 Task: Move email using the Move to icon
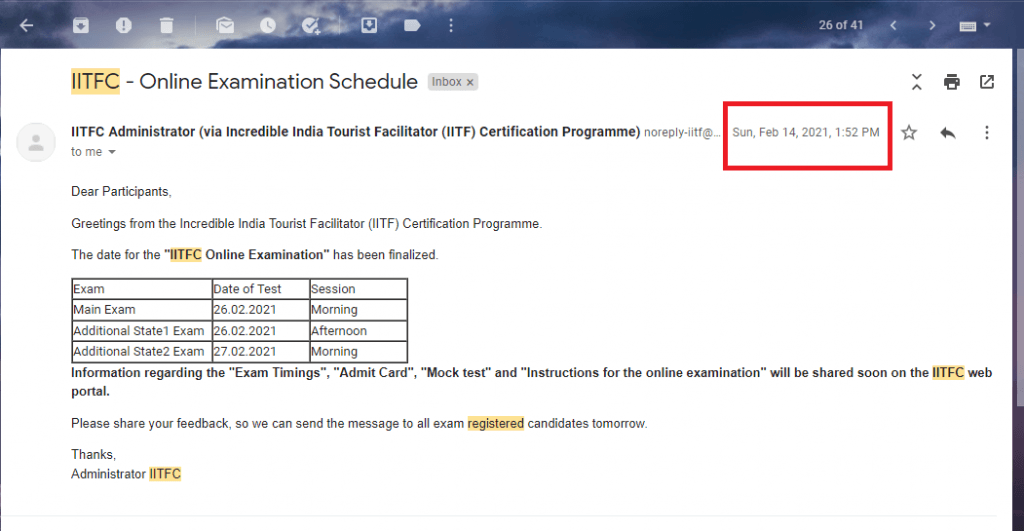(369, 25)
